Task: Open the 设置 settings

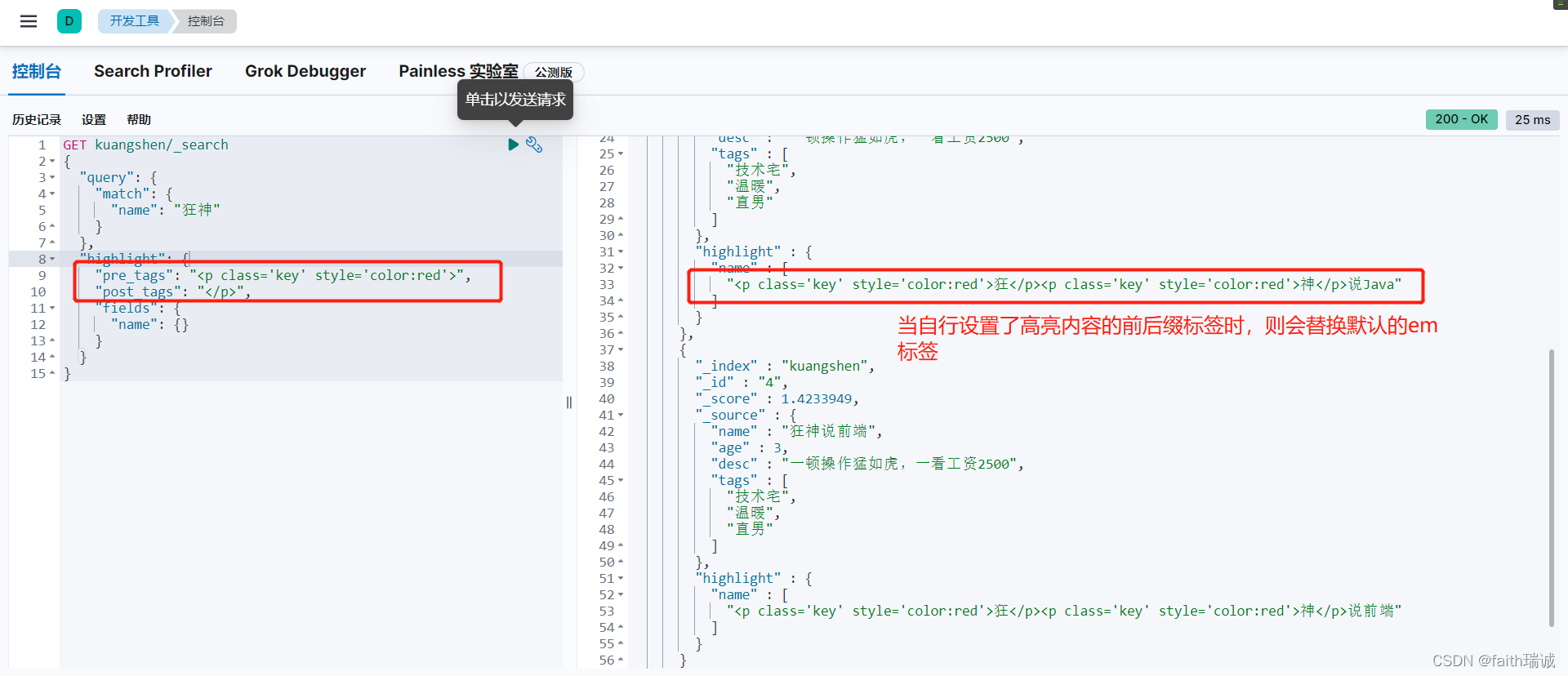Action: [x=94, y=119]
